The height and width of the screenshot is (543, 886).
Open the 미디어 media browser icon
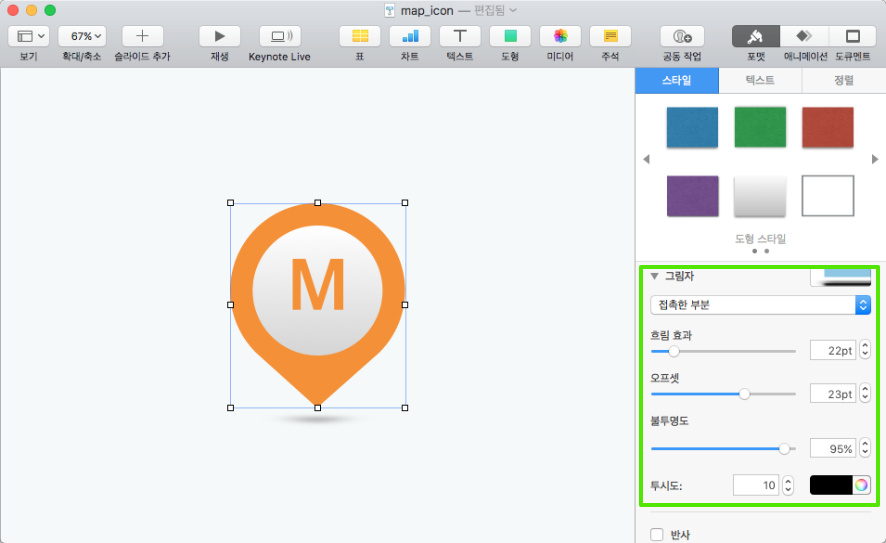click(x=560, y=36)
